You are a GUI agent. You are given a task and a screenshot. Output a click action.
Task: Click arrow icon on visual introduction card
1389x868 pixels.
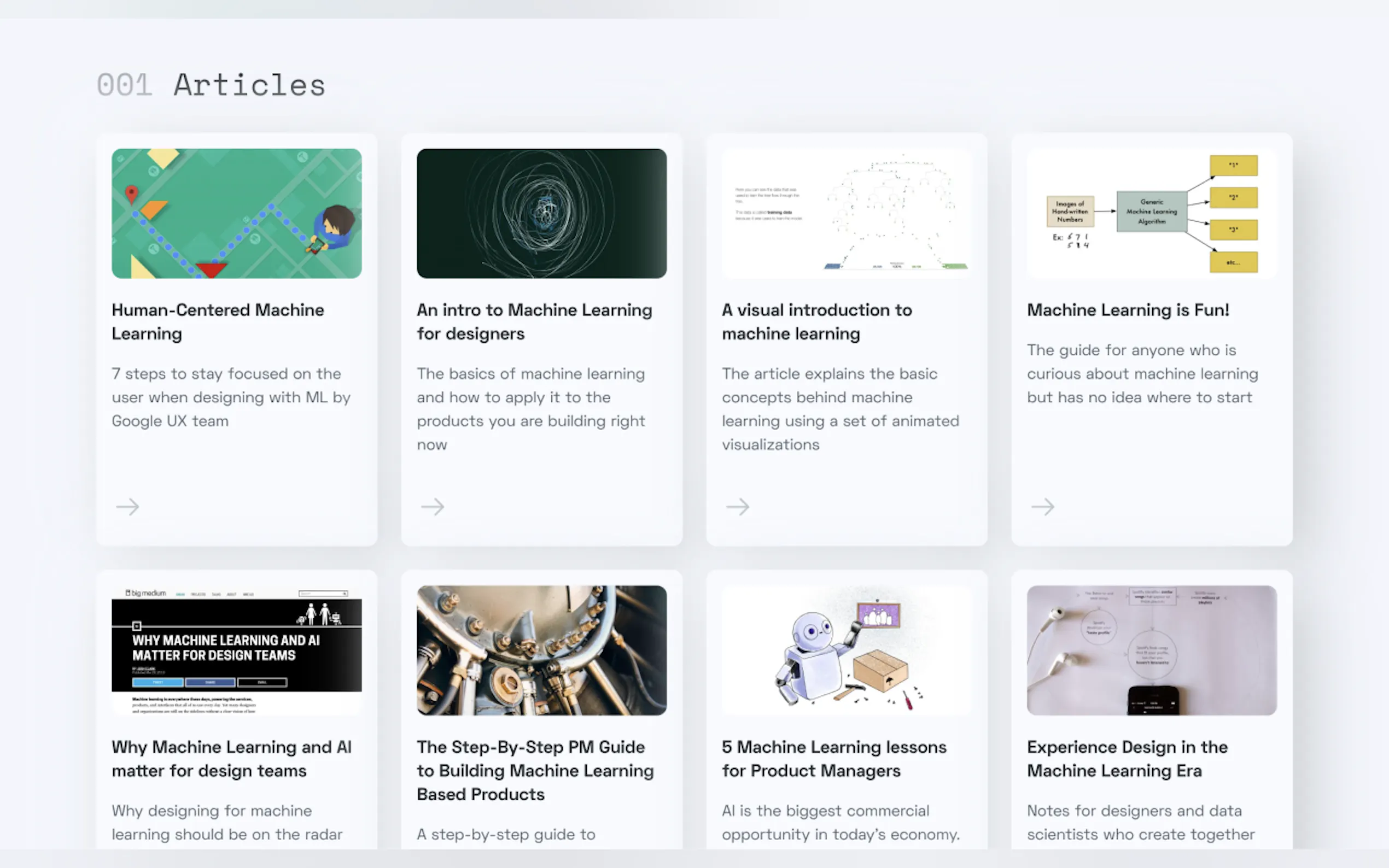pos(737,506)
